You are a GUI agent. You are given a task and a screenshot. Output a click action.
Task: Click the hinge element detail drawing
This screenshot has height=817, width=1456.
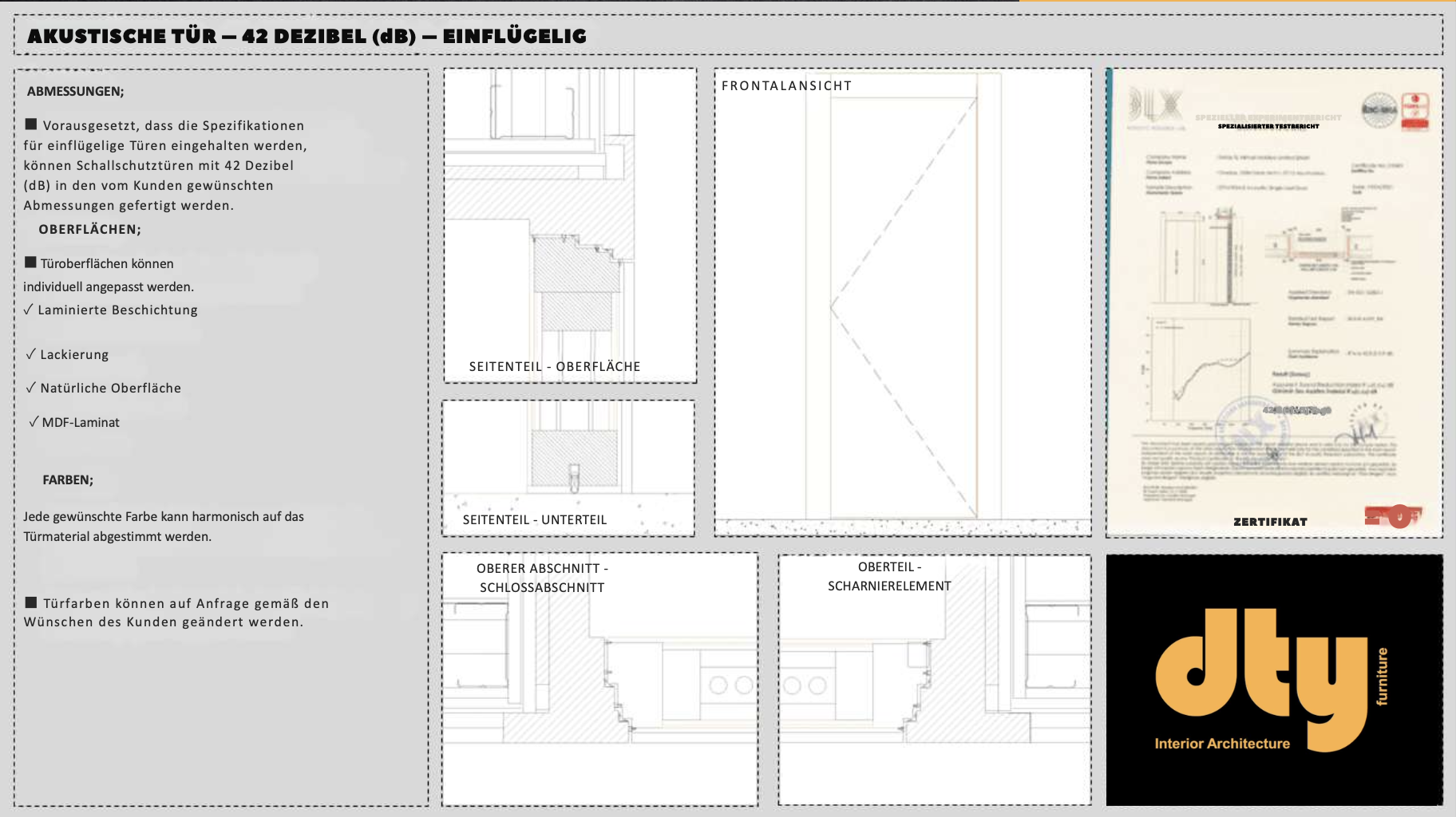tap(935, 680)
